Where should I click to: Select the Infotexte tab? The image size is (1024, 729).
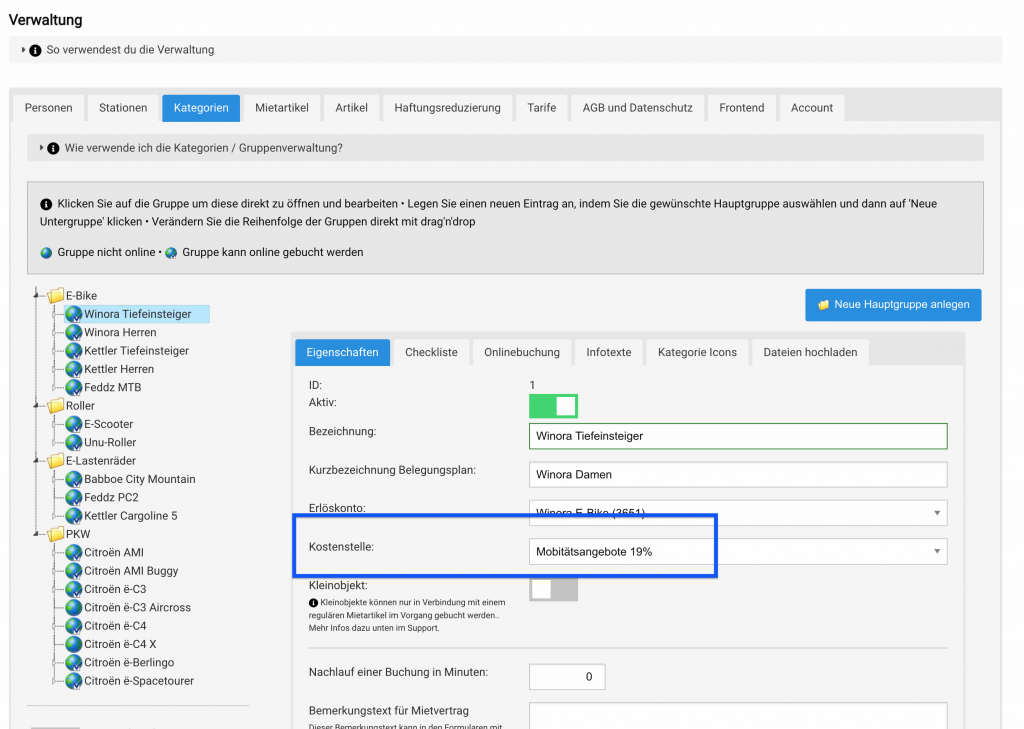[609, 352]
